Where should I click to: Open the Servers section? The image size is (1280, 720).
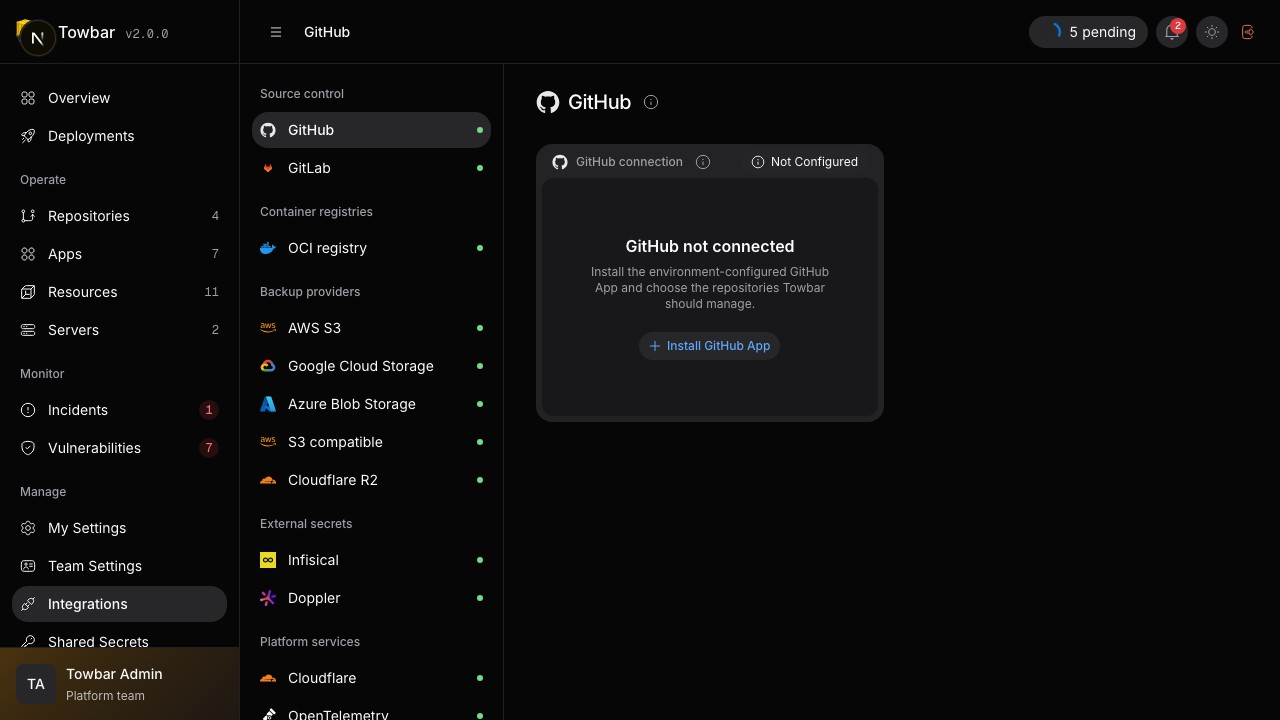(x=119, y=330)
